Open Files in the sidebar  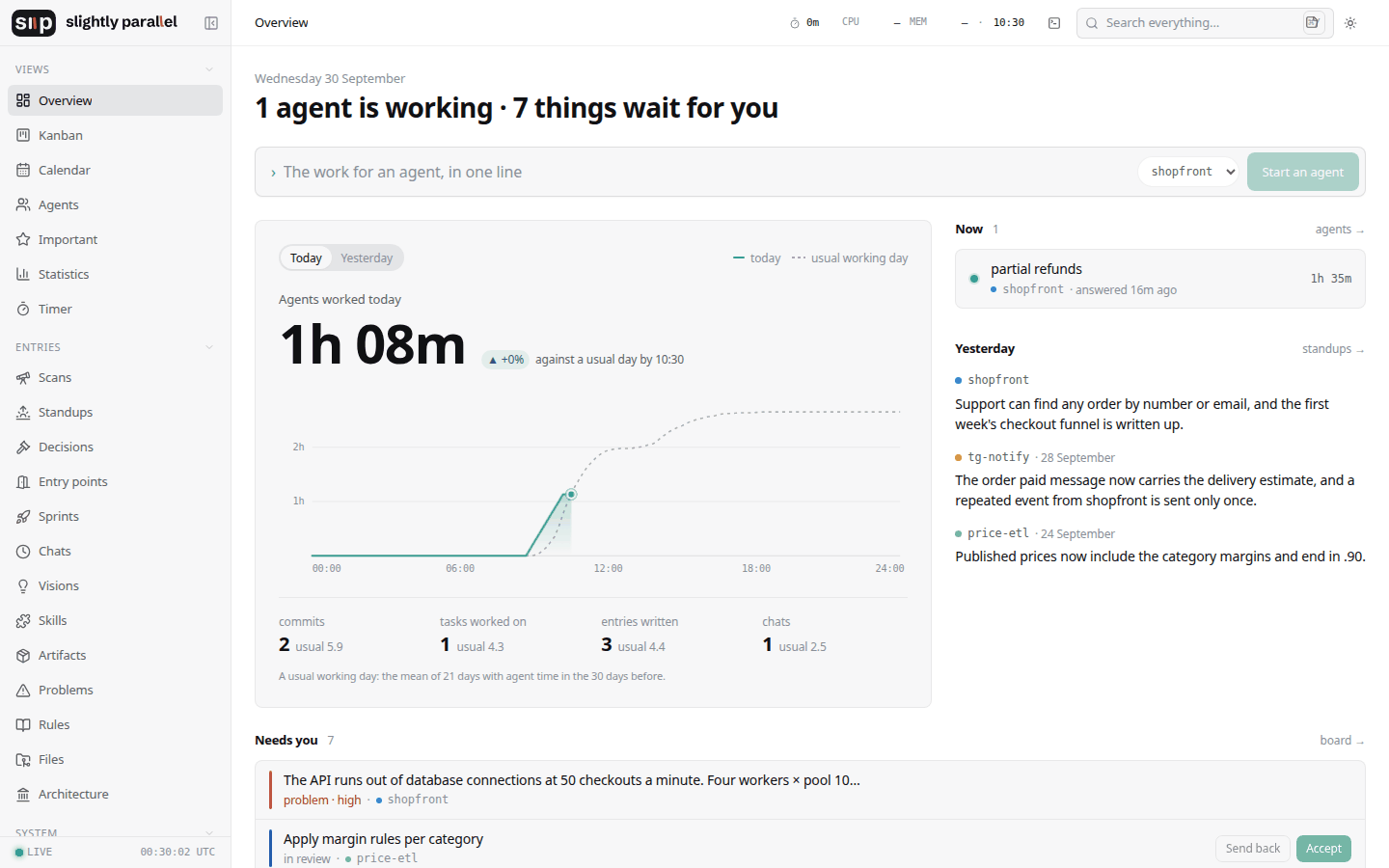click(x=115, y=759)
